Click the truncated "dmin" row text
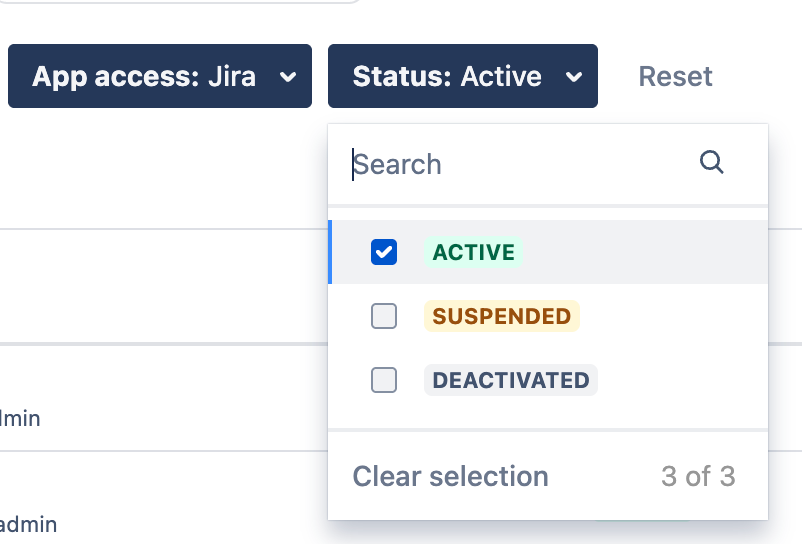This screenshot has height=544, width=802. click(20, 418)
